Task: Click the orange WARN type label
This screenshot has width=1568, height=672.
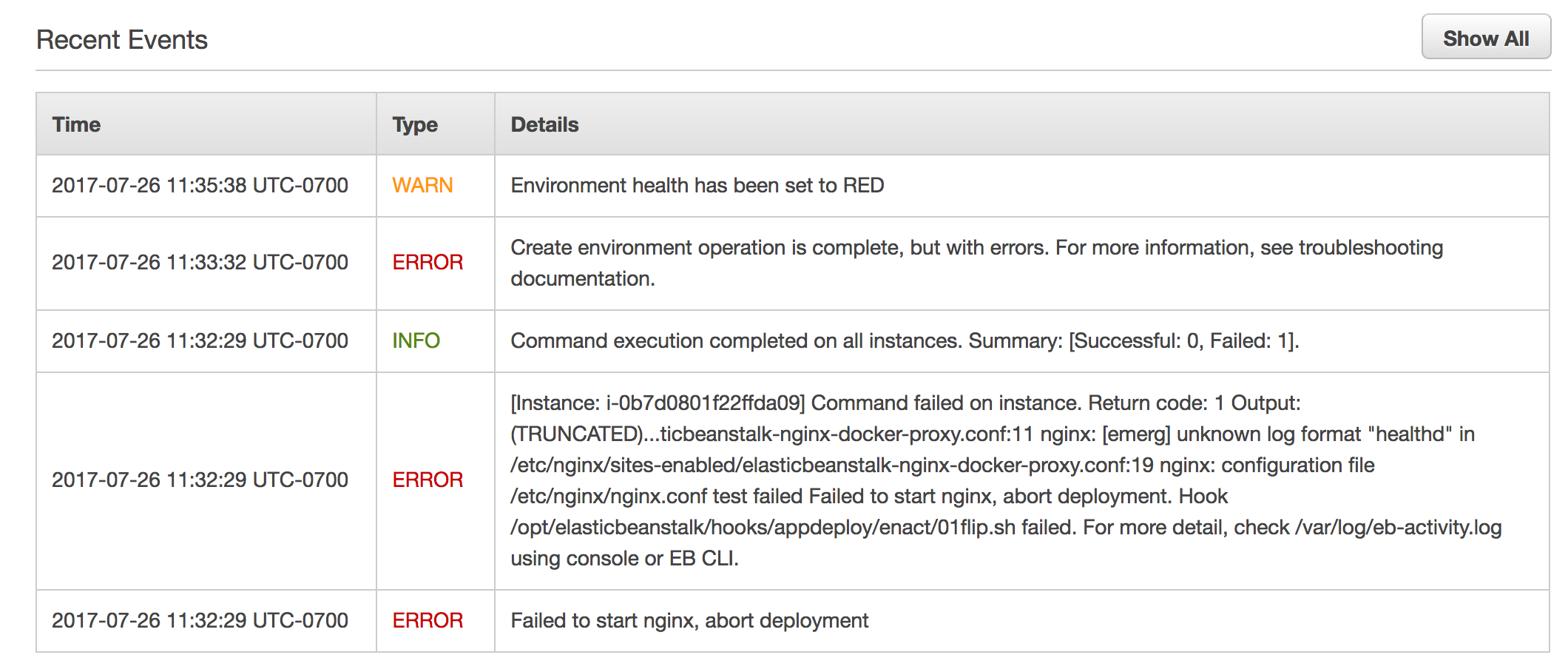Action: point(422,185)
